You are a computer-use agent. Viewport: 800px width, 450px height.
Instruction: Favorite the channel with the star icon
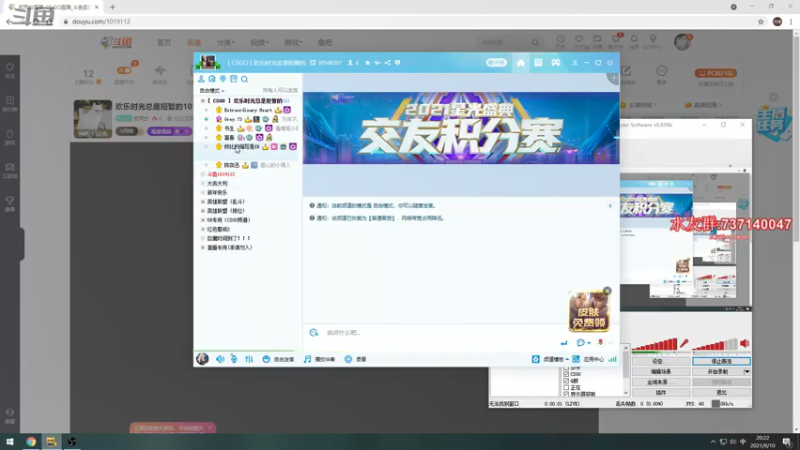pos(367,63)
